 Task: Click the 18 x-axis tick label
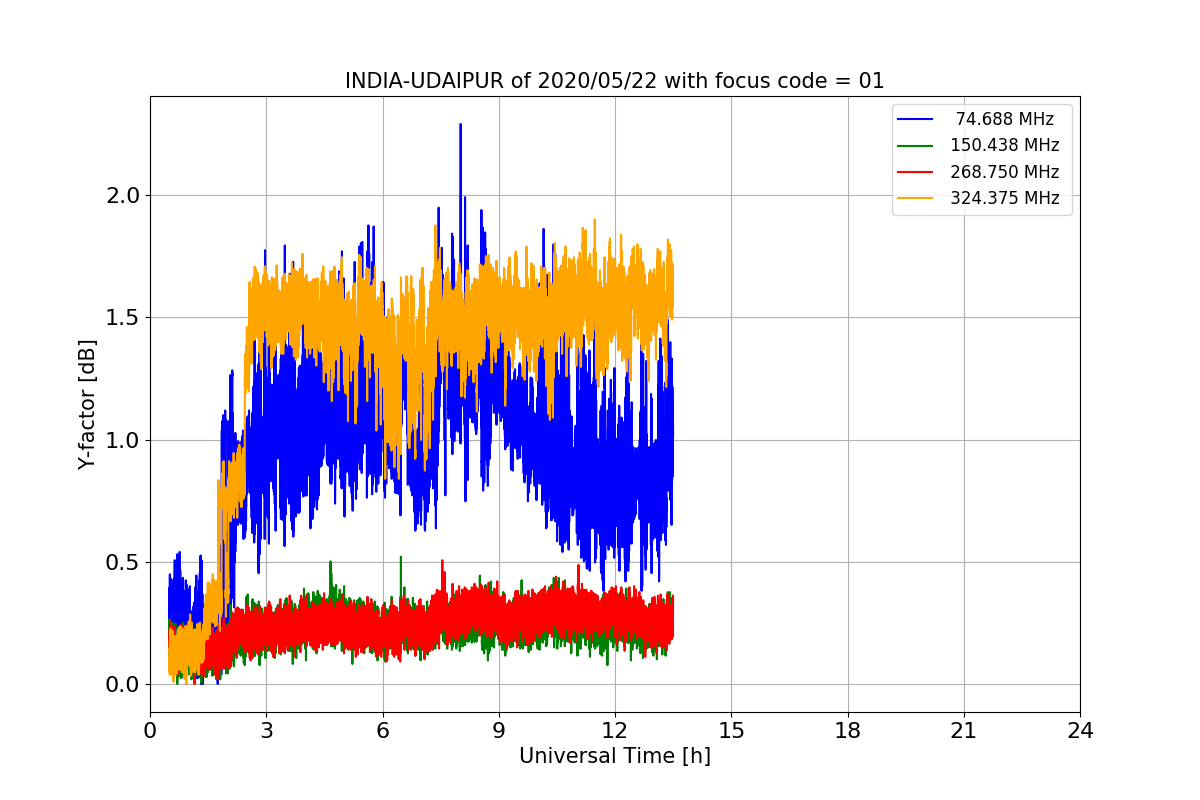click(847, 731)
